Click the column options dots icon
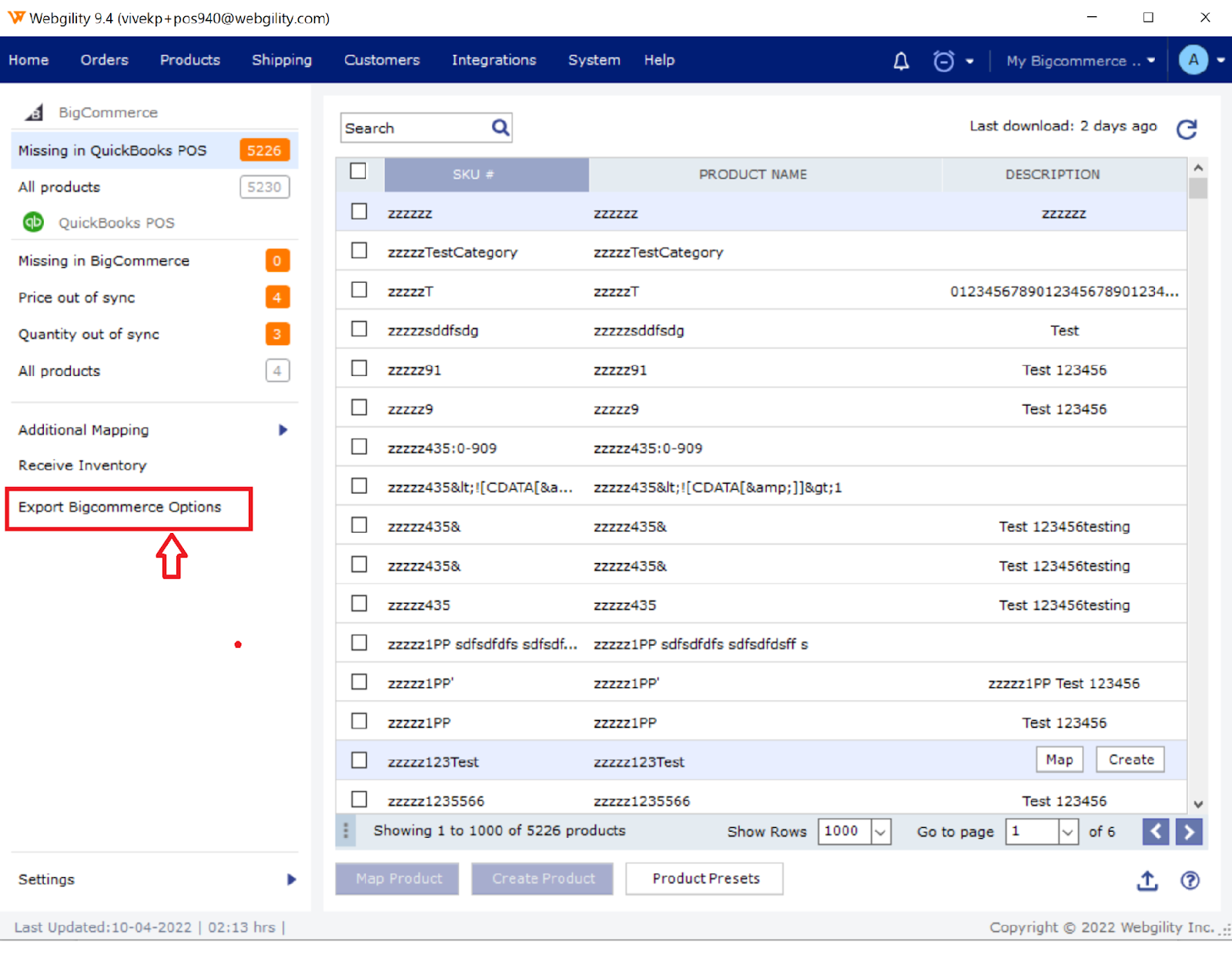The height and width of the screenshot is (975, 1232). point(346,831)
